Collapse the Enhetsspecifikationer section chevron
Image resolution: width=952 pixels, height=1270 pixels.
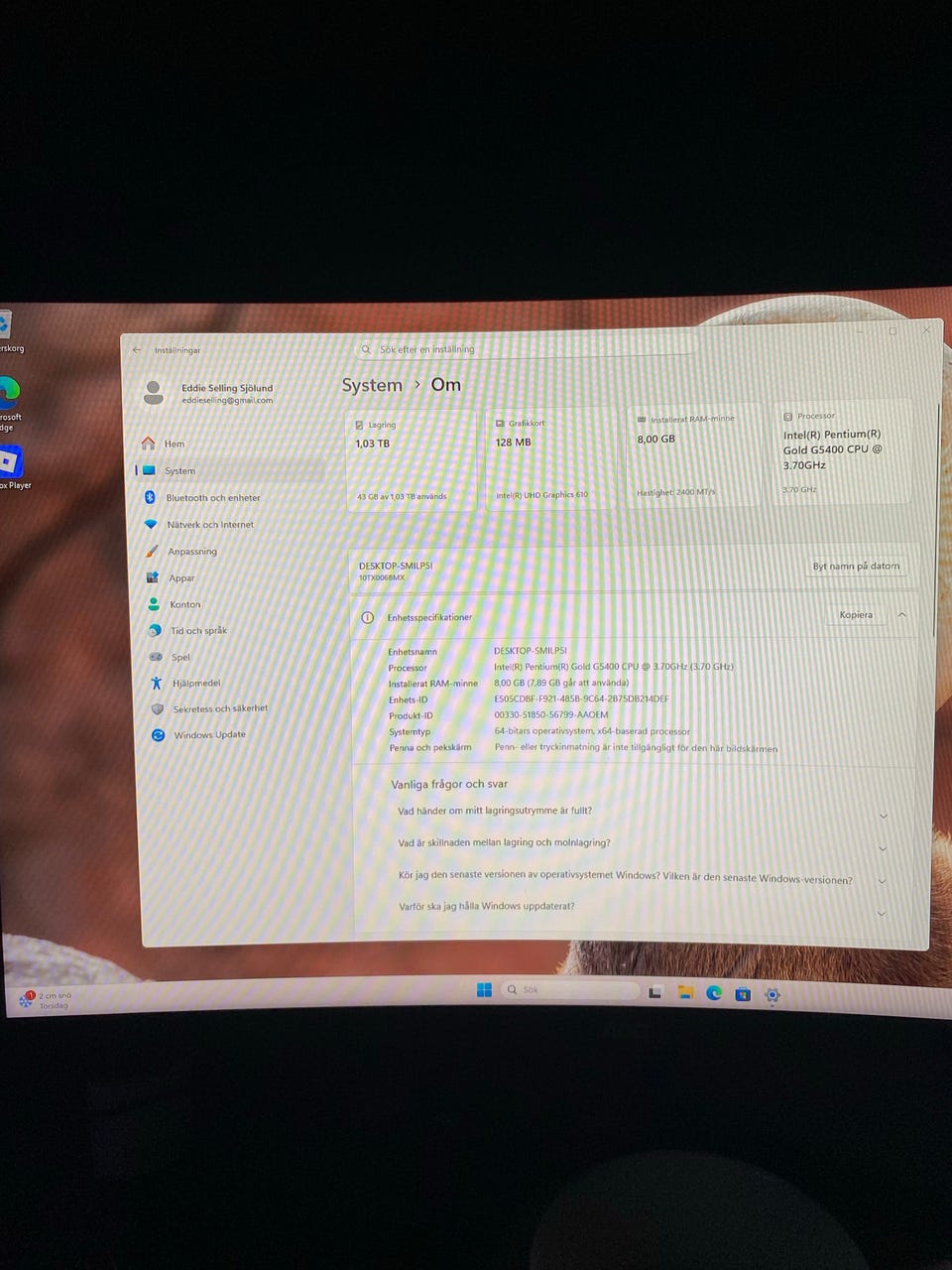tap(901, 615)
